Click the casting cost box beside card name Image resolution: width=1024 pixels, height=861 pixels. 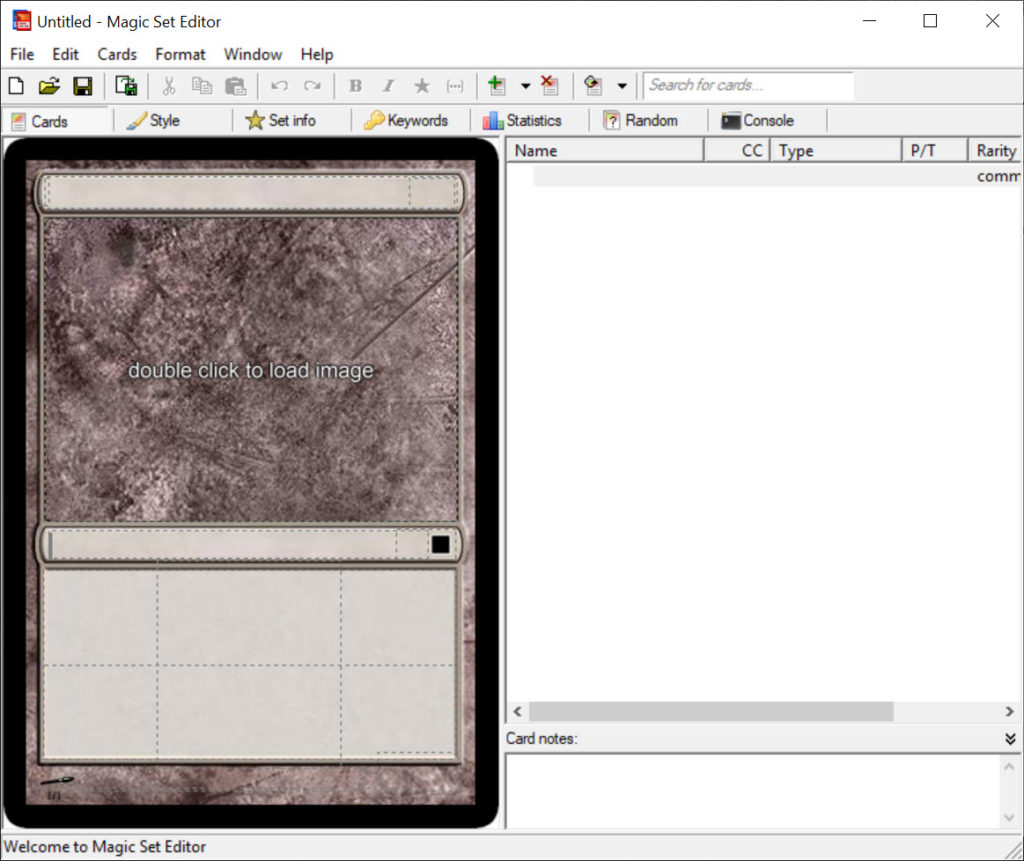tap(432, 192)
